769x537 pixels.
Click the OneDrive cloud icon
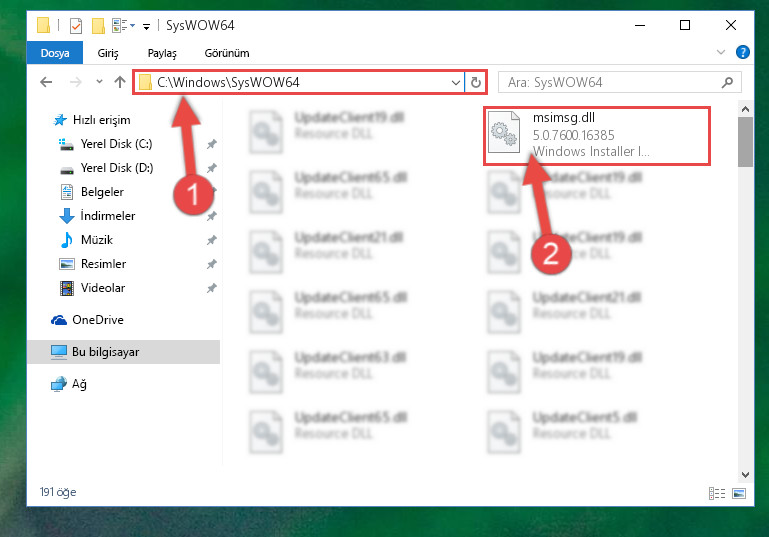click(x=59, y=320)
